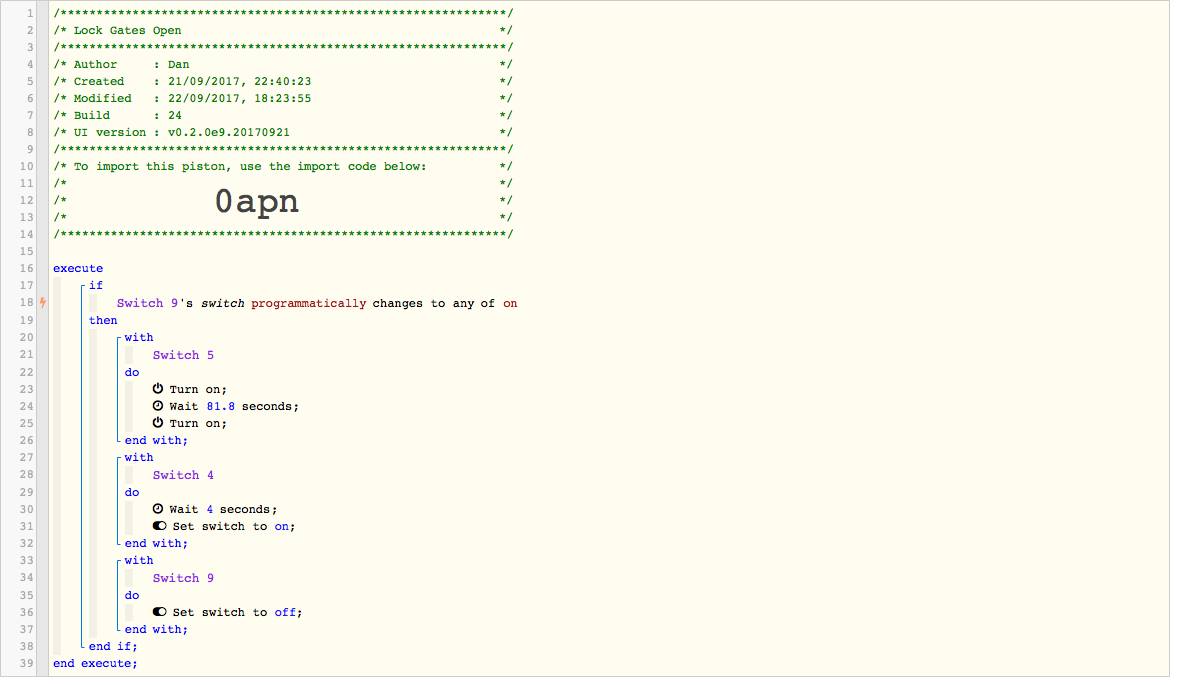Click the end if; statement
Screen dimensions: 1178x685
[113, 647]
